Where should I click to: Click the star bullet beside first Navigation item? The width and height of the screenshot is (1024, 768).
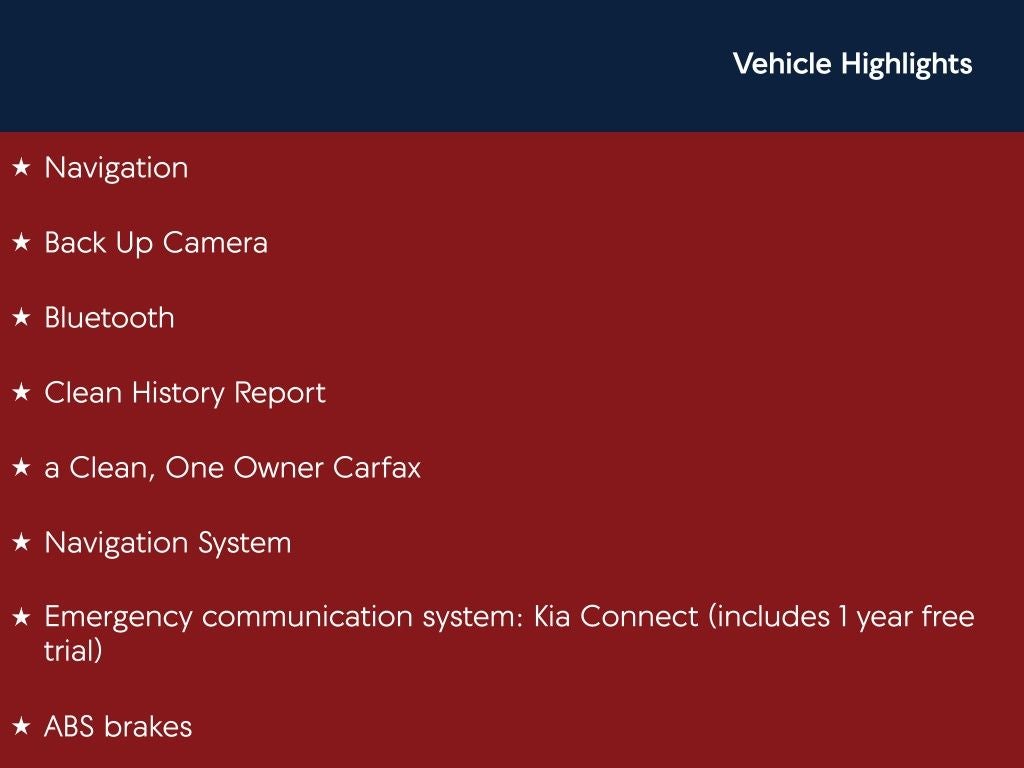pyautogui.click(x=21, y=168)
